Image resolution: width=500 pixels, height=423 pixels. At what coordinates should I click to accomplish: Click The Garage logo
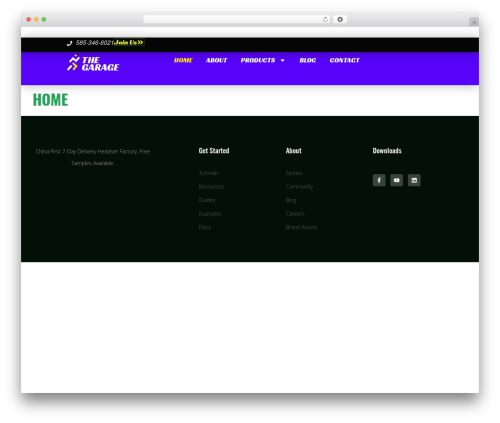pyautogui.click(x=93, y=63)
